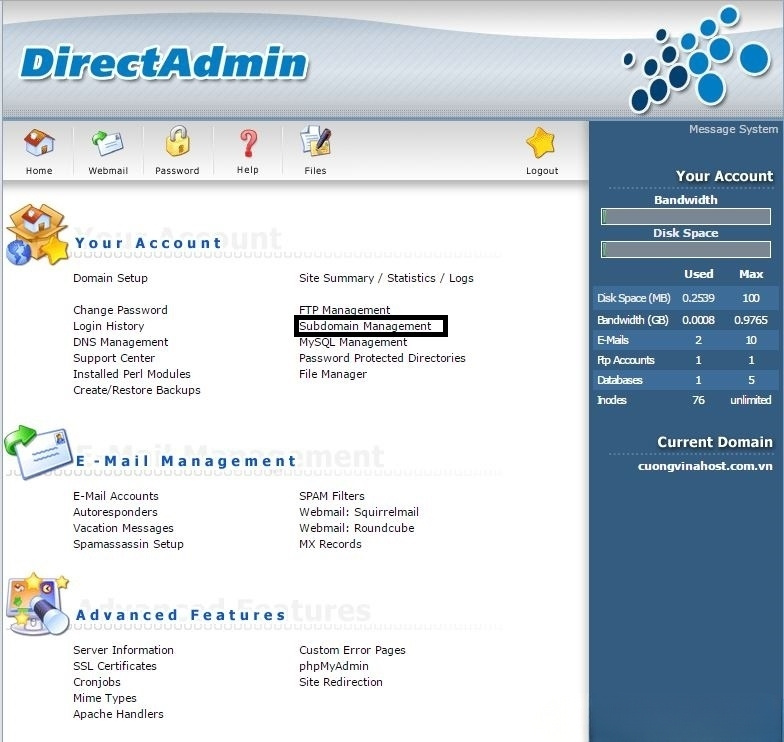Click the 0.2539 disk space used value
This screenshot has width=784, height=742.
click(x=698, y=298)
